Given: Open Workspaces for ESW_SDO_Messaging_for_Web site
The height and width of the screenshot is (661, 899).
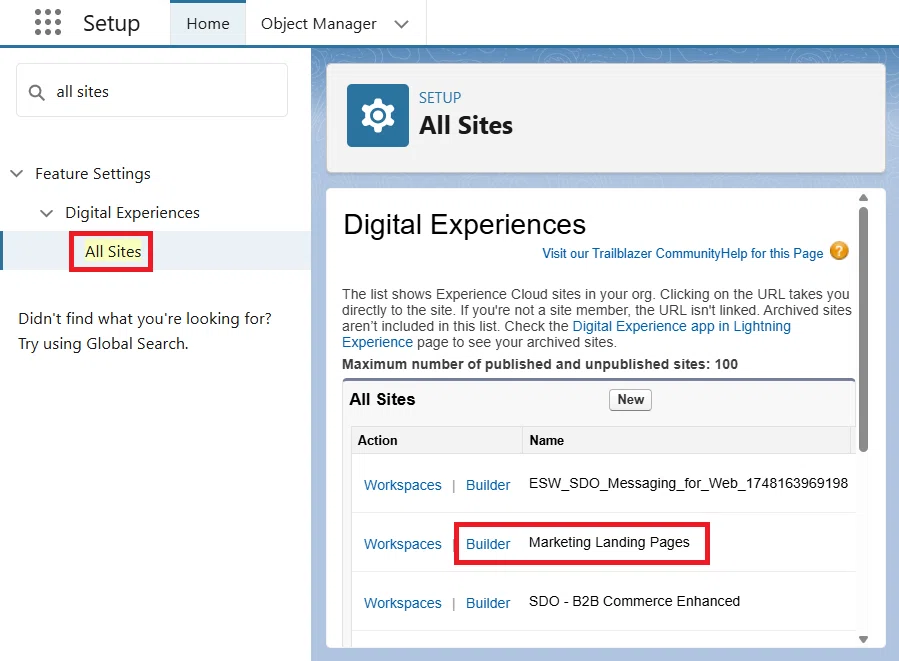Looking at the screenshot, I should pos(402,485).
